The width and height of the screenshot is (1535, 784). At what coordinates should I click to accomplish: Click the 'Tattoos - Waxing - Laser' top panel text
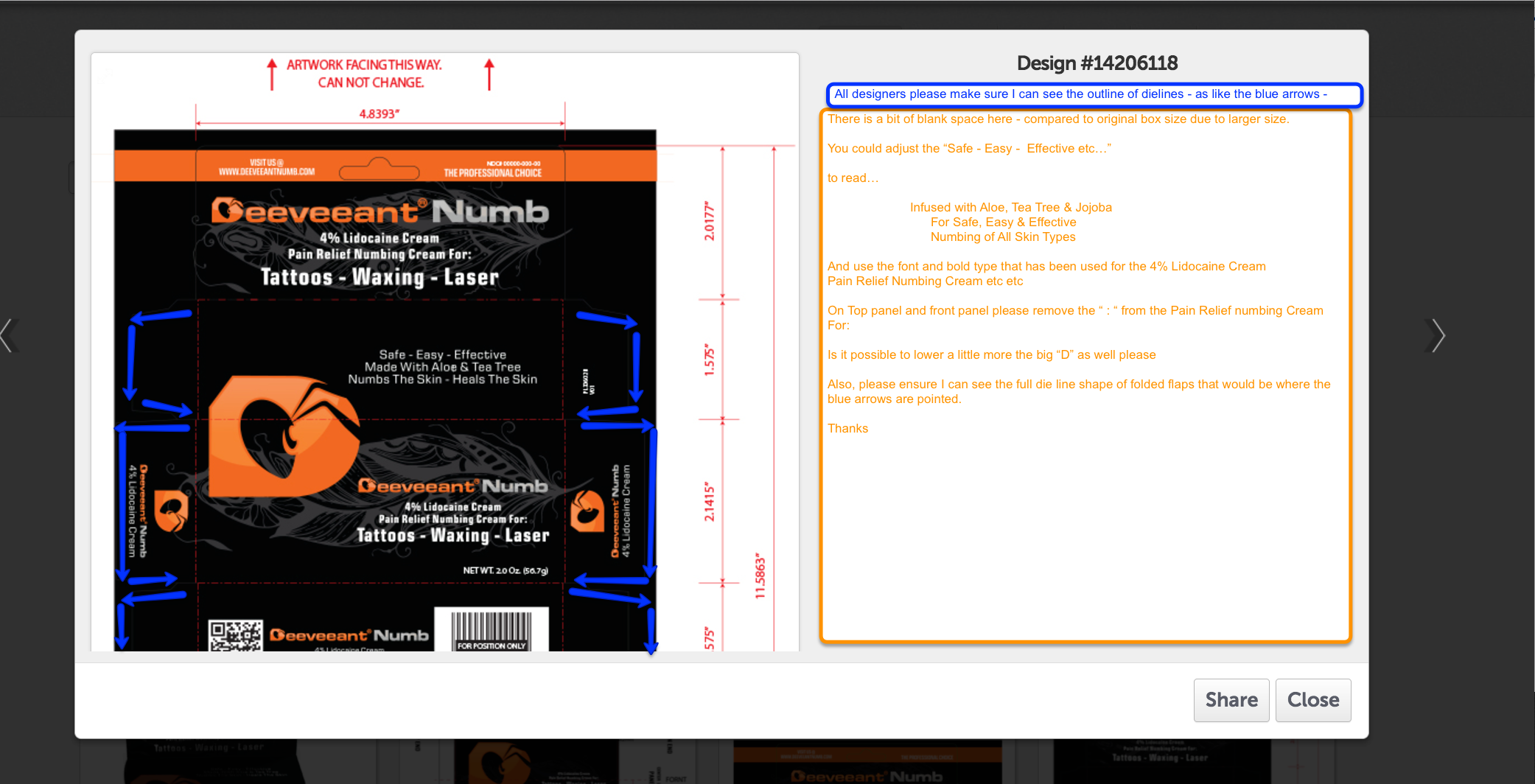[380, 277]
